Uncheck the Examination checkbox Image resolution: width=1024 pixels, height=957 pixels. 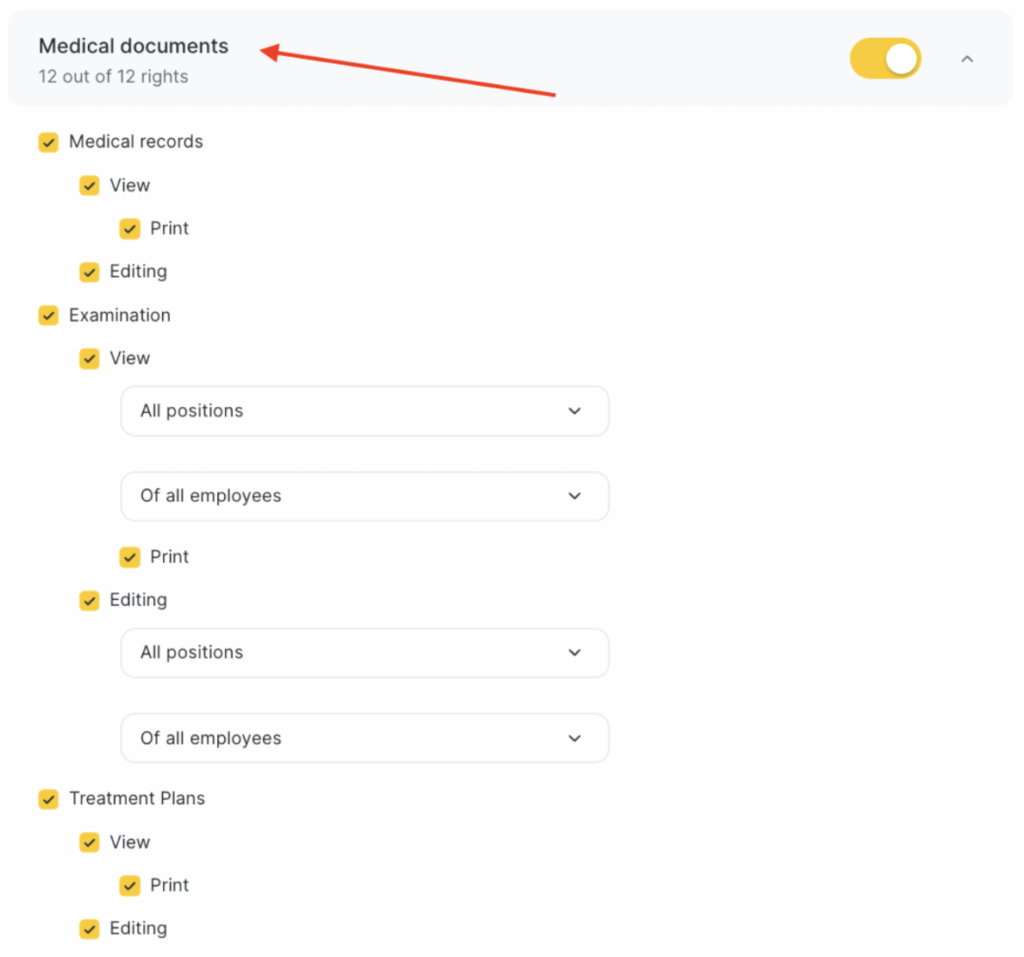tap(48, 316)
